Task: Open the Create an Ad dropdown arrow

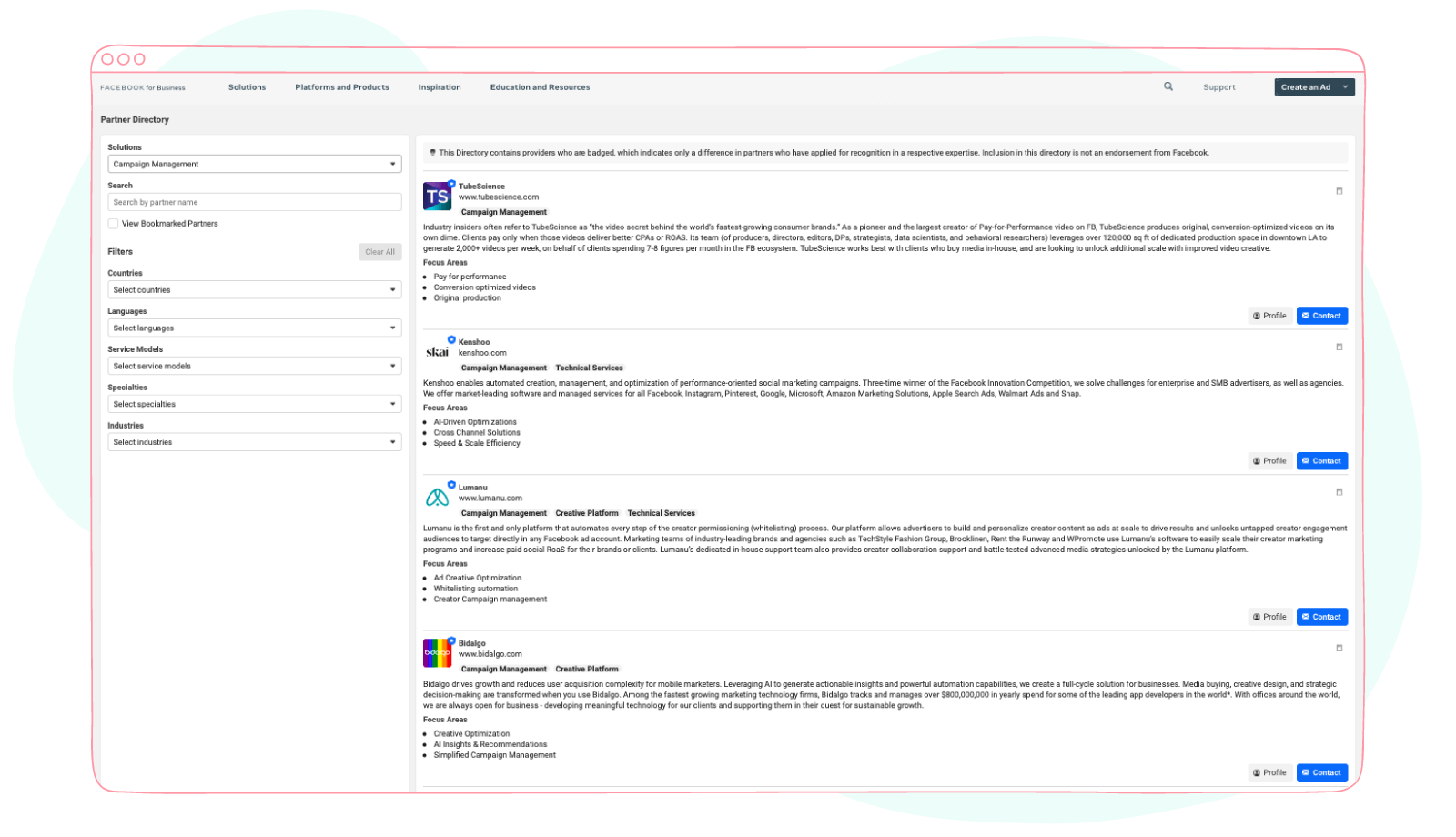Action: [x=1345, y=87]
